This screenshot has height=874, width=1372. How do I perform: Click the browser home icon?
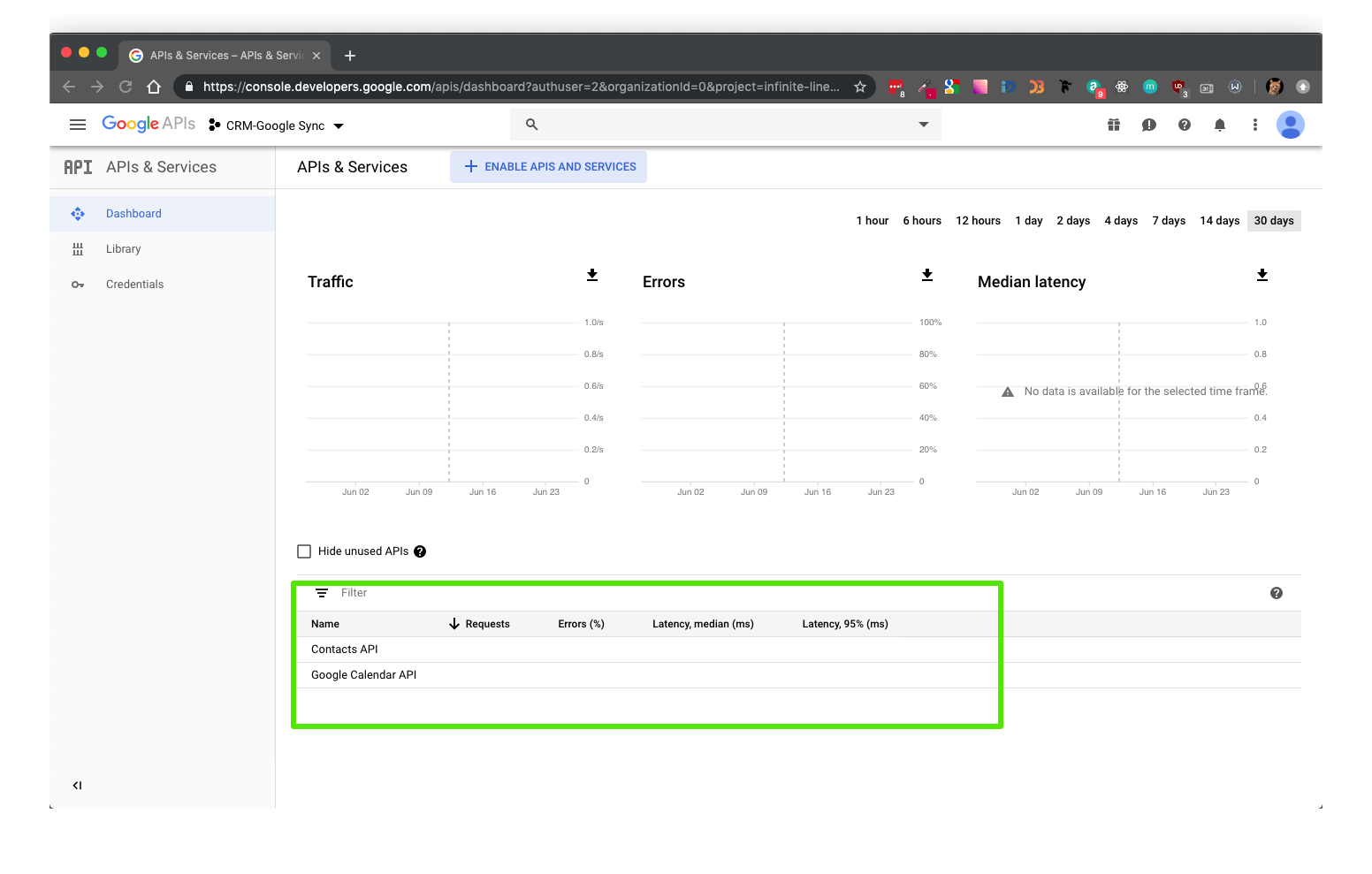click(x=154, y=87)
